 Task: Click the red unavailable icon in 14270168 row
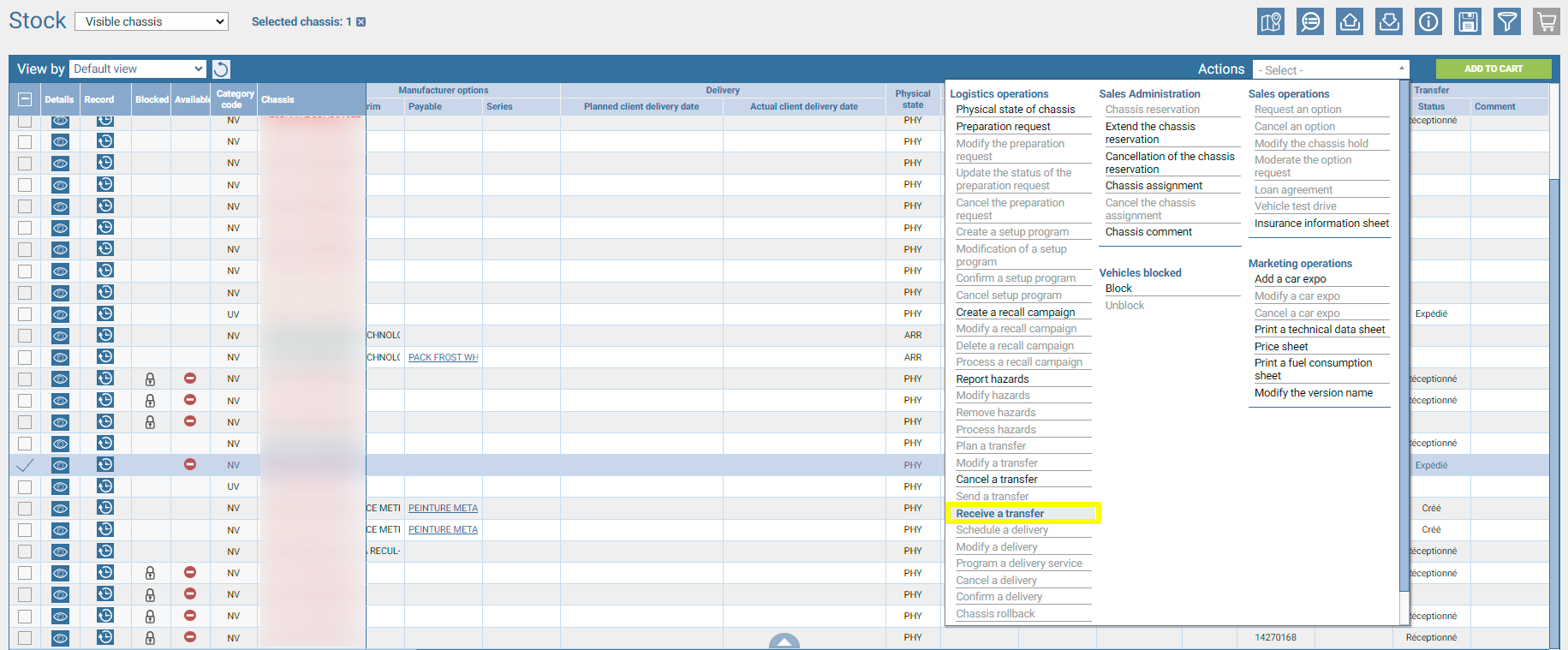point(190,637)
